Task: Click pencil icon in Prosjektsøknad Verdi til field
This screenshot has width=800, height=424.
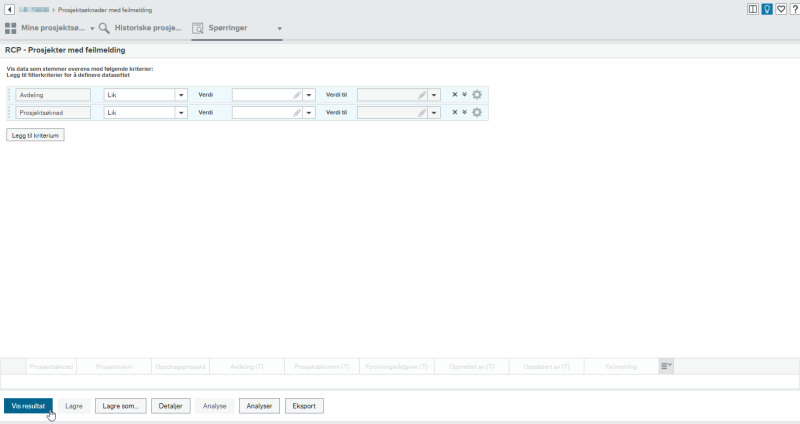Action: click(x=421, y=113)
